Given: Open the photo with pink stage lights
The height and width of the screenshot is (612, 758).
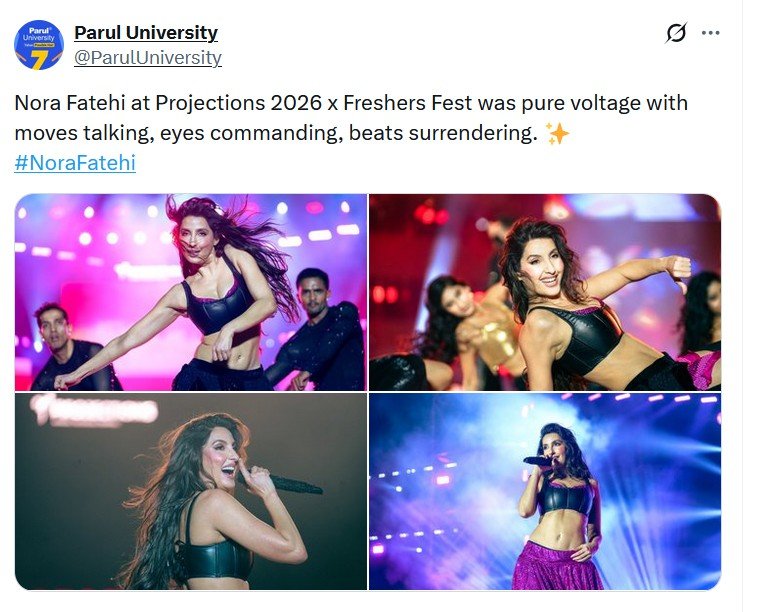Looking at the screenshot, I should tap(190, 292).
